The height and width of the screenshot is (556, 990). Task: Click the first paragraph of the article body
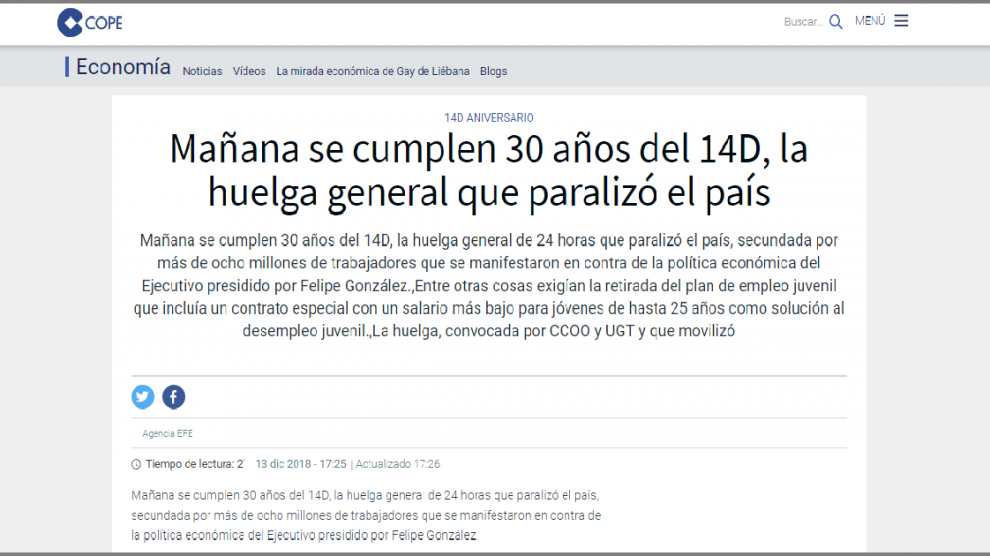pyautogui.click(x=366, y=515)
